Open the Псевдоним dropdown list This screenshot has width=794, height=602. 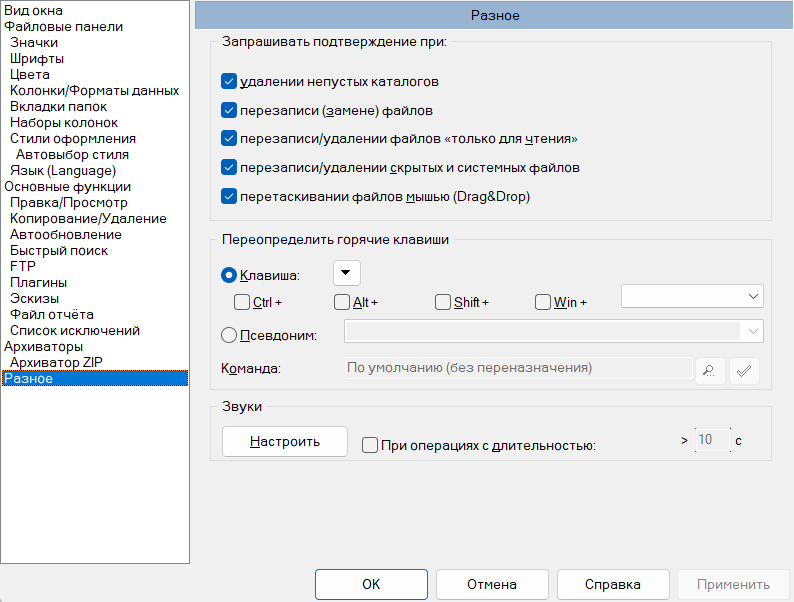click(553, 331)
